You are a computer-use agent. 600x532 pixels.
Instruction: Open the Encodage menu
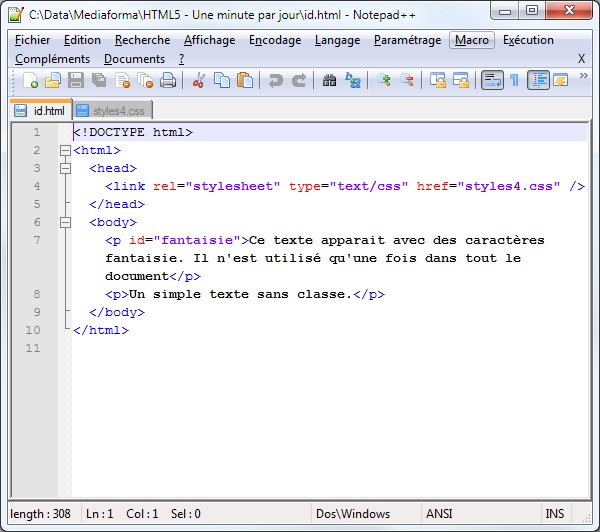(x=274, y=40)
